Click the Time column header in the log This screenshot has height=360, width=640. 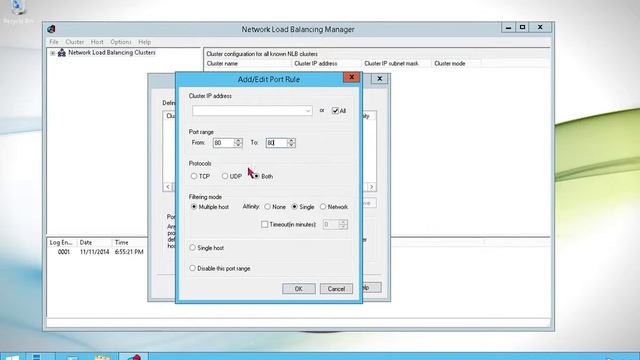tap(130, 242)
